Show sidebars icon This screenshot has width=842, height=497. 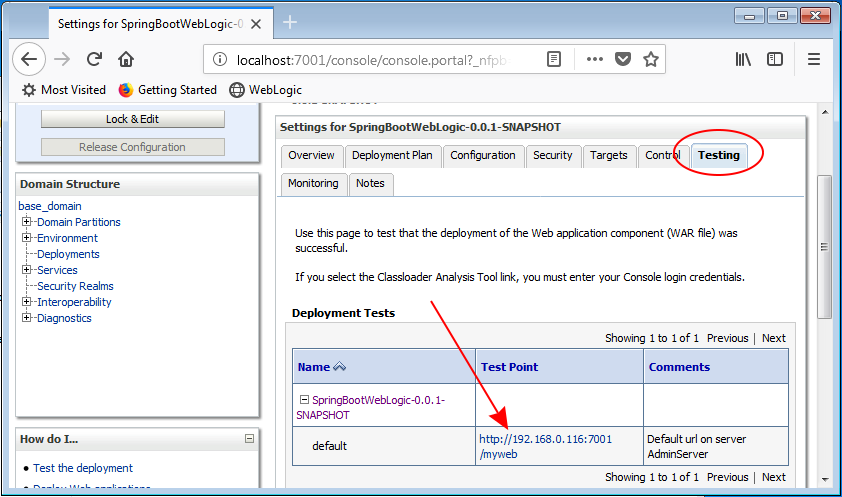click(x=775, y=59)
